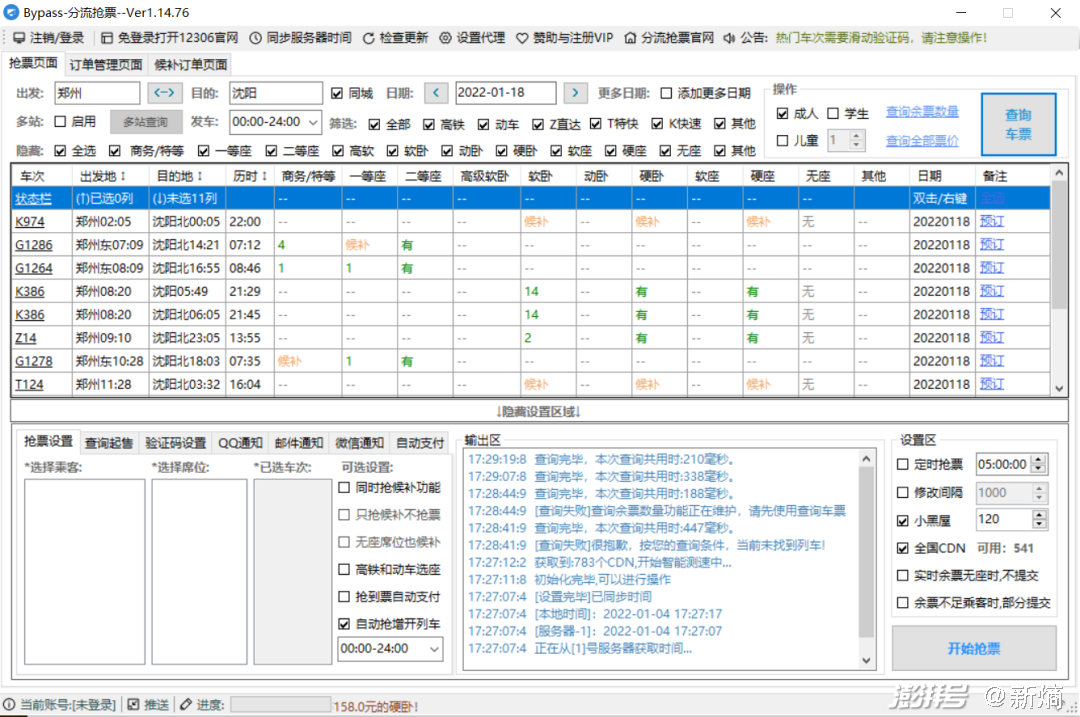This screenshot has height=717, width=1080.
Task: Swap departure and destination stations
Action: point(164,93)
